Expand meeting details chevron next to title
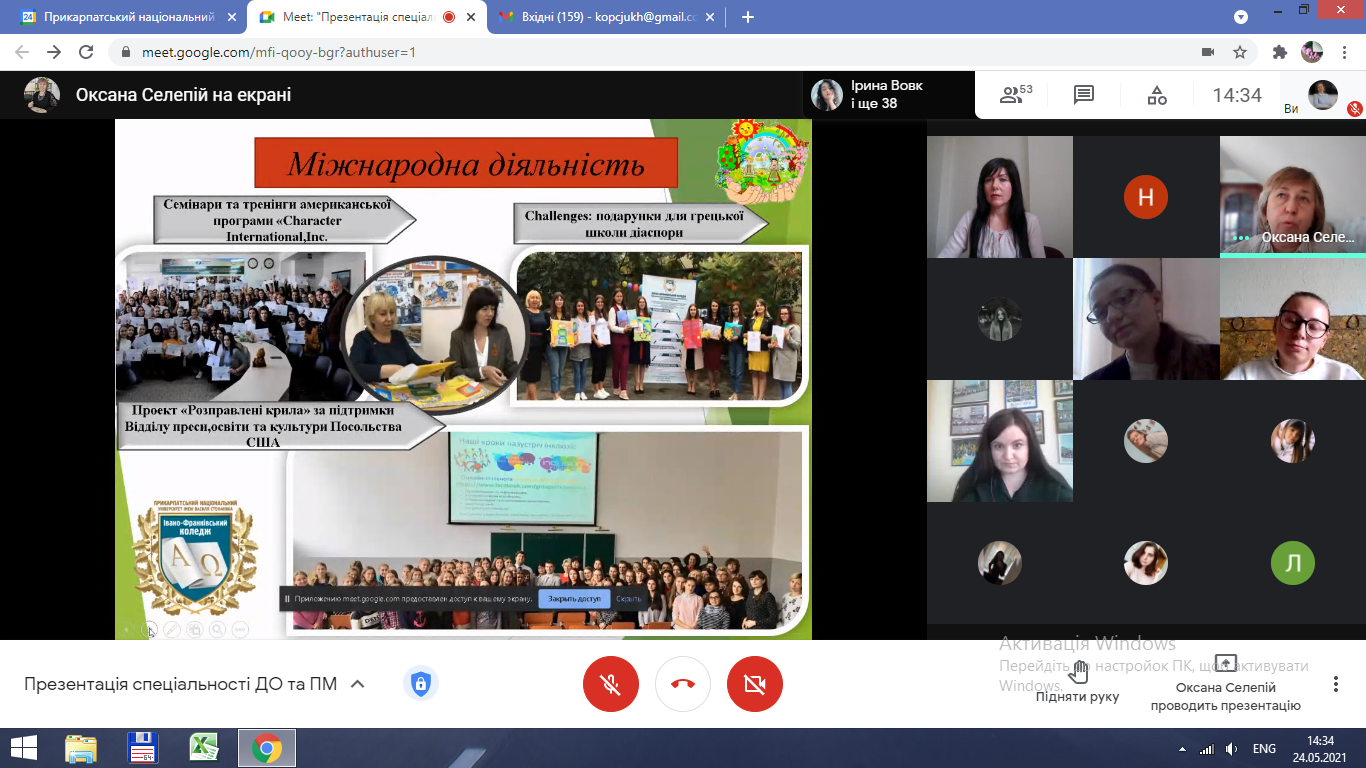 click(357, 684)
